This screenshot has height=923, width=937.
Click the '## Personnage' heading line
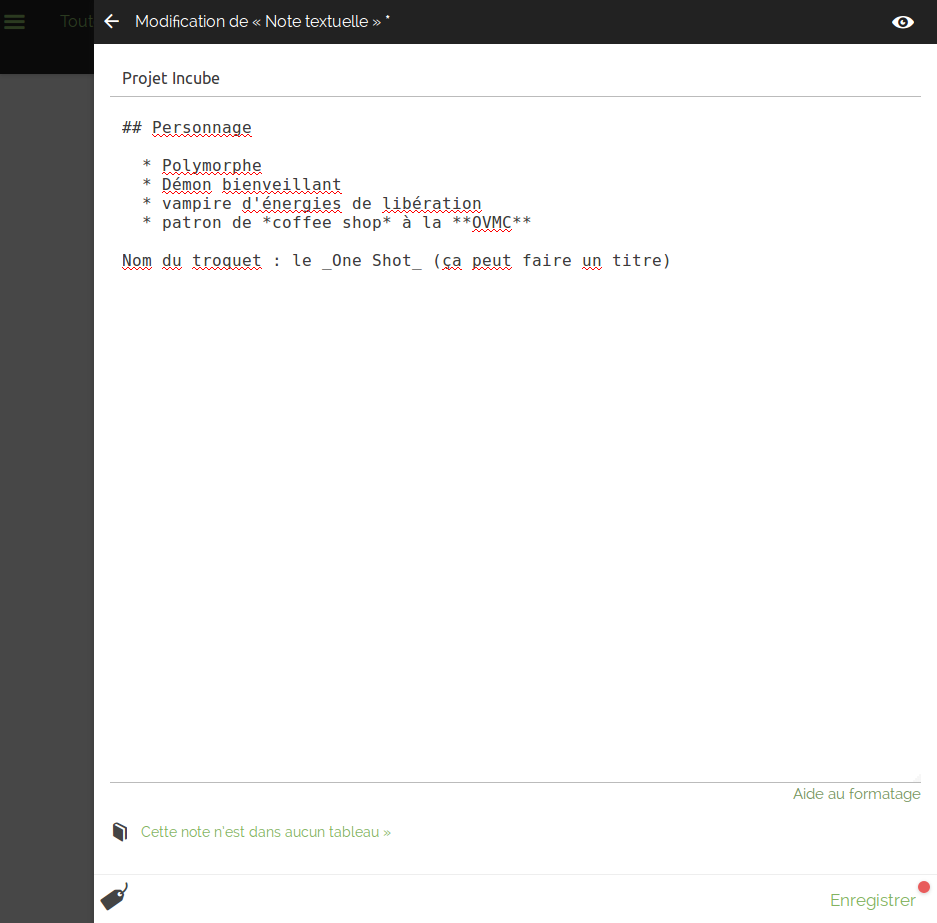(x=186, y=128)
